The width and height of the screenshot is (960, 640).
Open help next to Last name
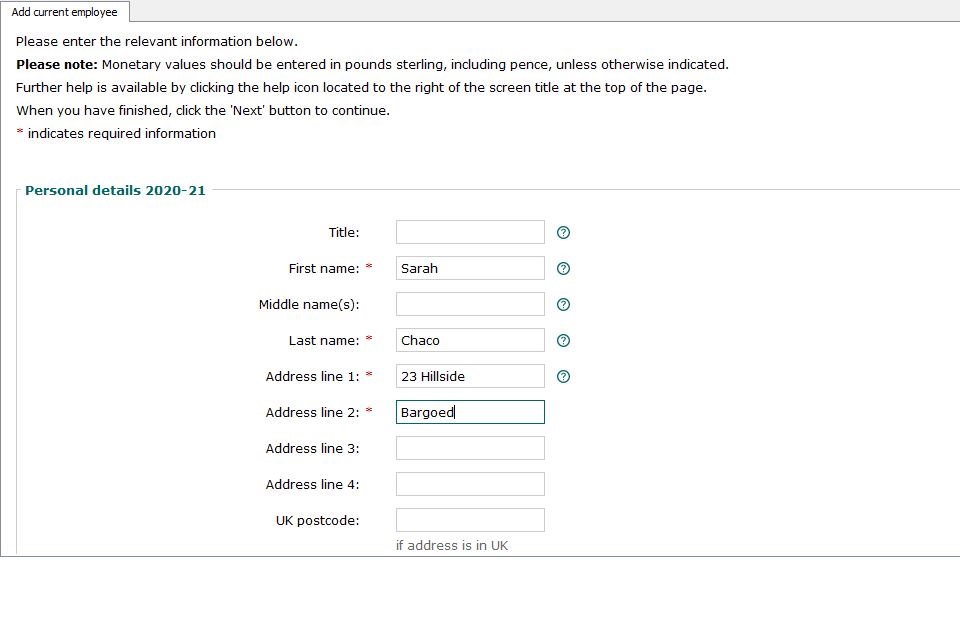(563, 340)
